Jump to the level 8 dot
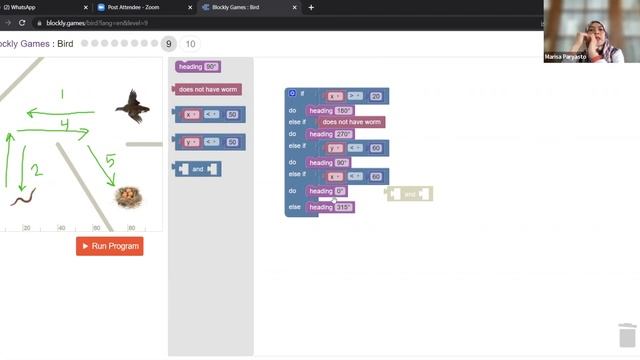640x360 pixels. pos(154,43)
